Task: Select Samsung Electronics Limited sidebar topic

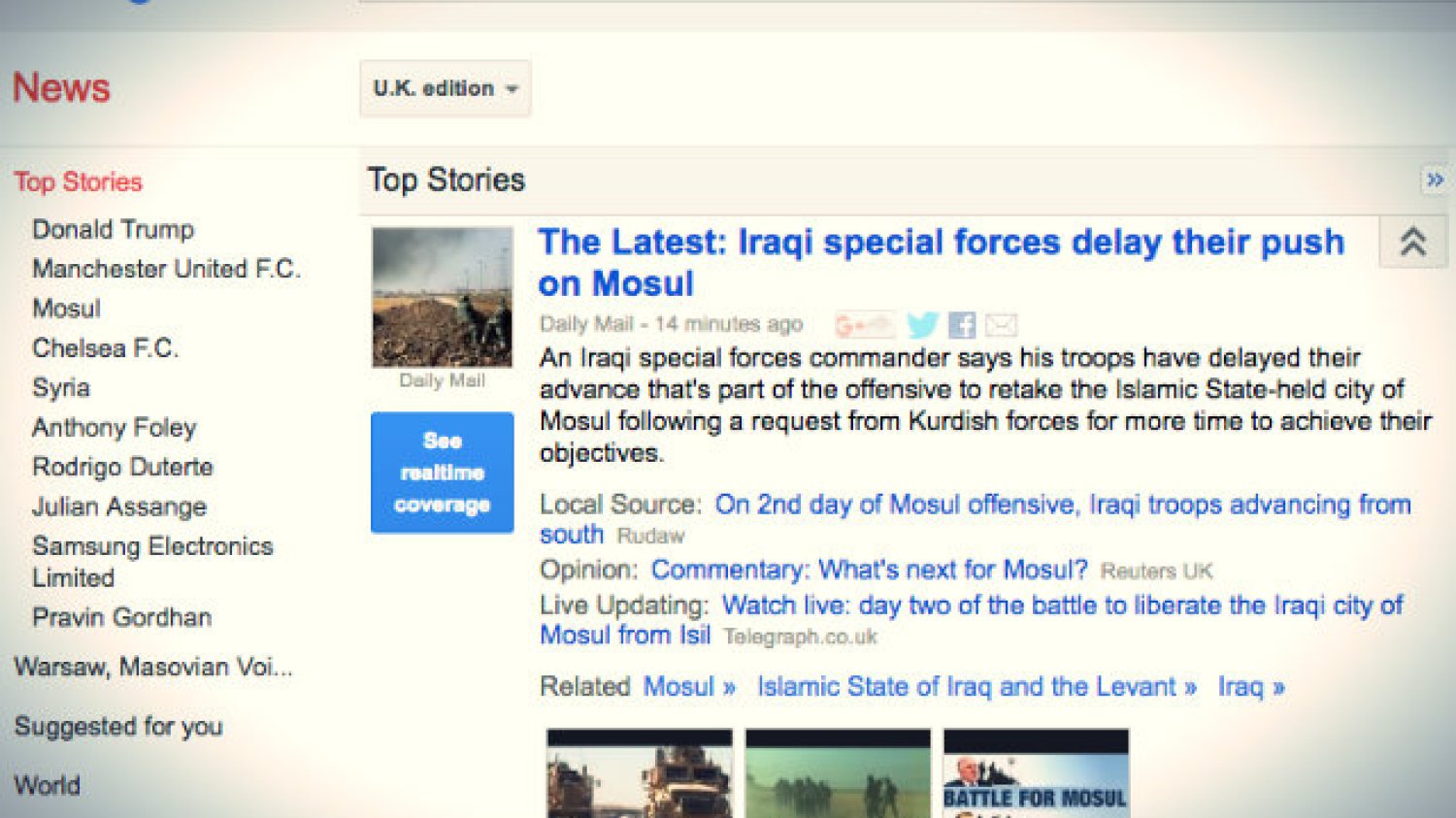Action: click(x=152, y=562)
